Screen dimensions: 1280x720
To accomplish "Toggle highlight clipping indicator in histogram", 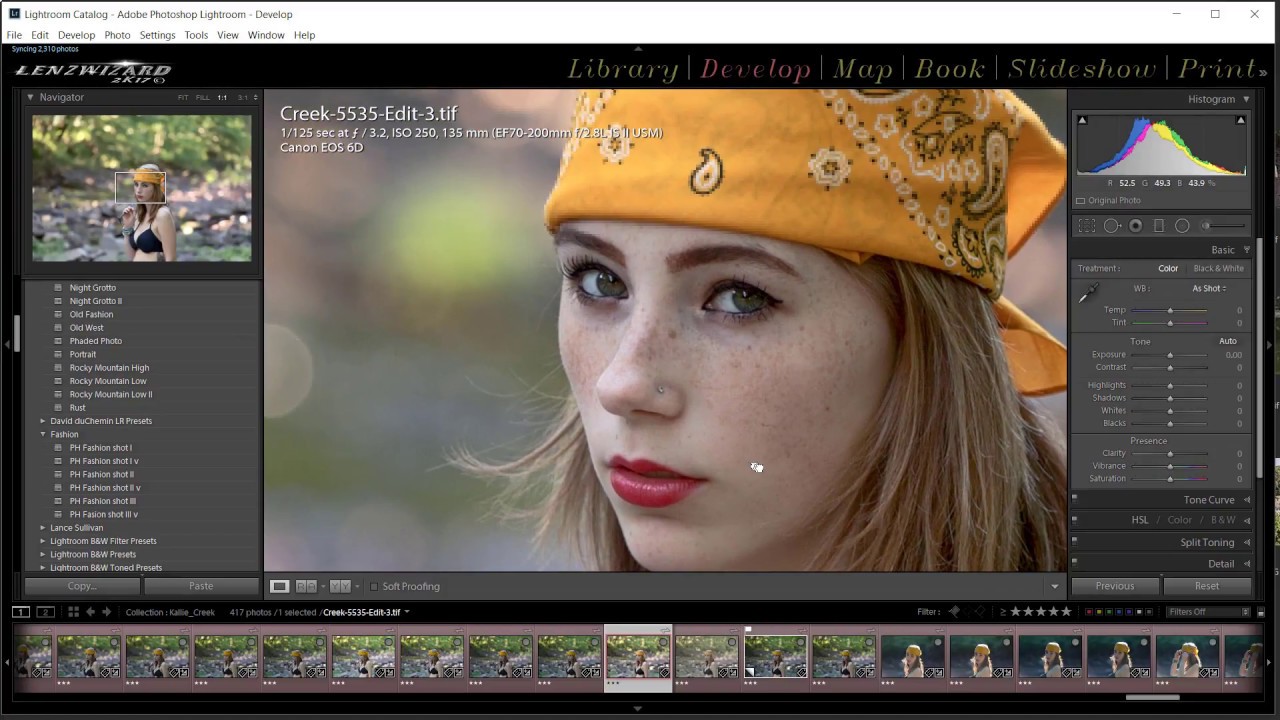I will [1241, 120].
